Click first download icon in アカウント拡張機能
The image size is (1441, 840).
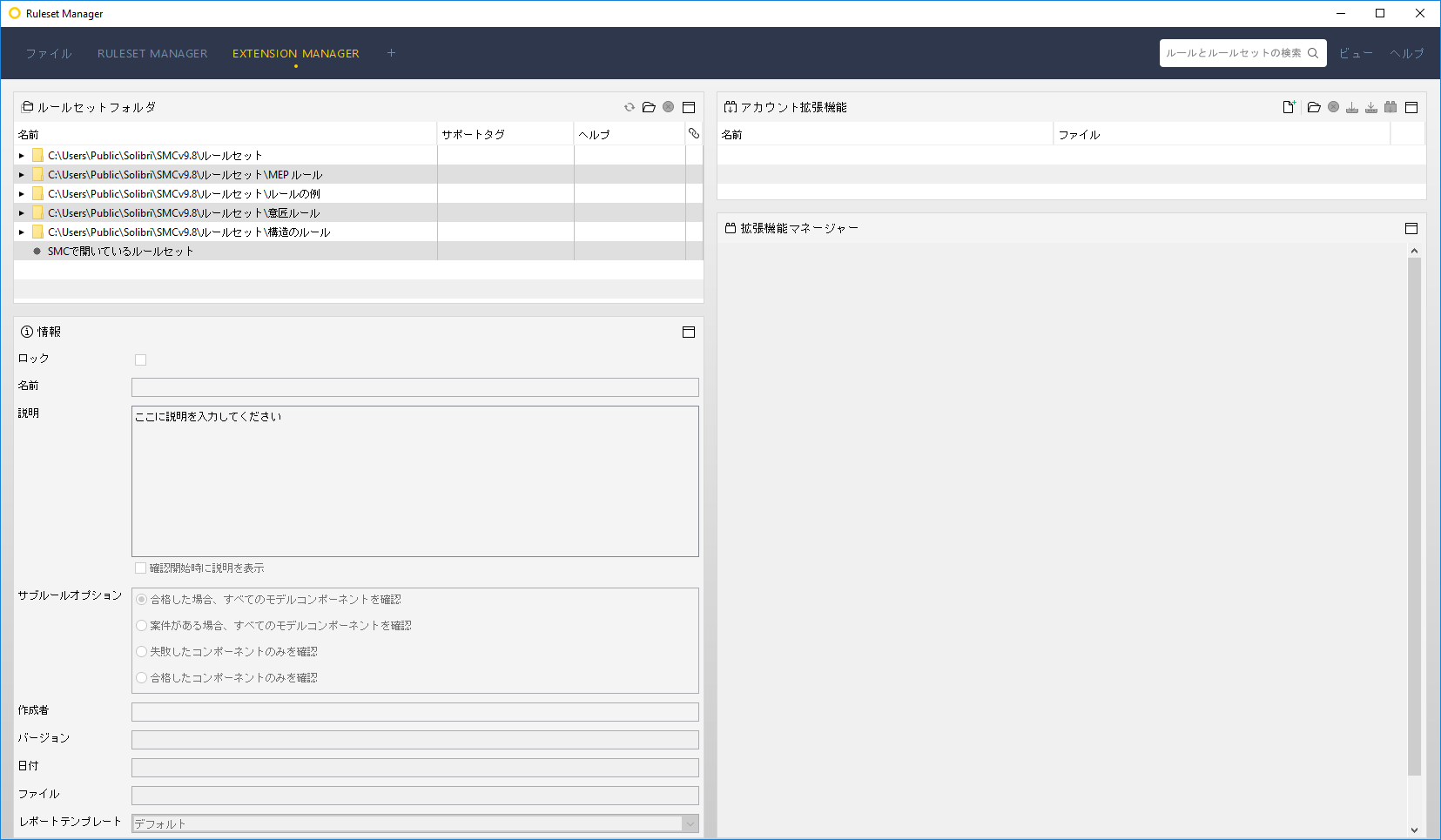point(1352,107)
